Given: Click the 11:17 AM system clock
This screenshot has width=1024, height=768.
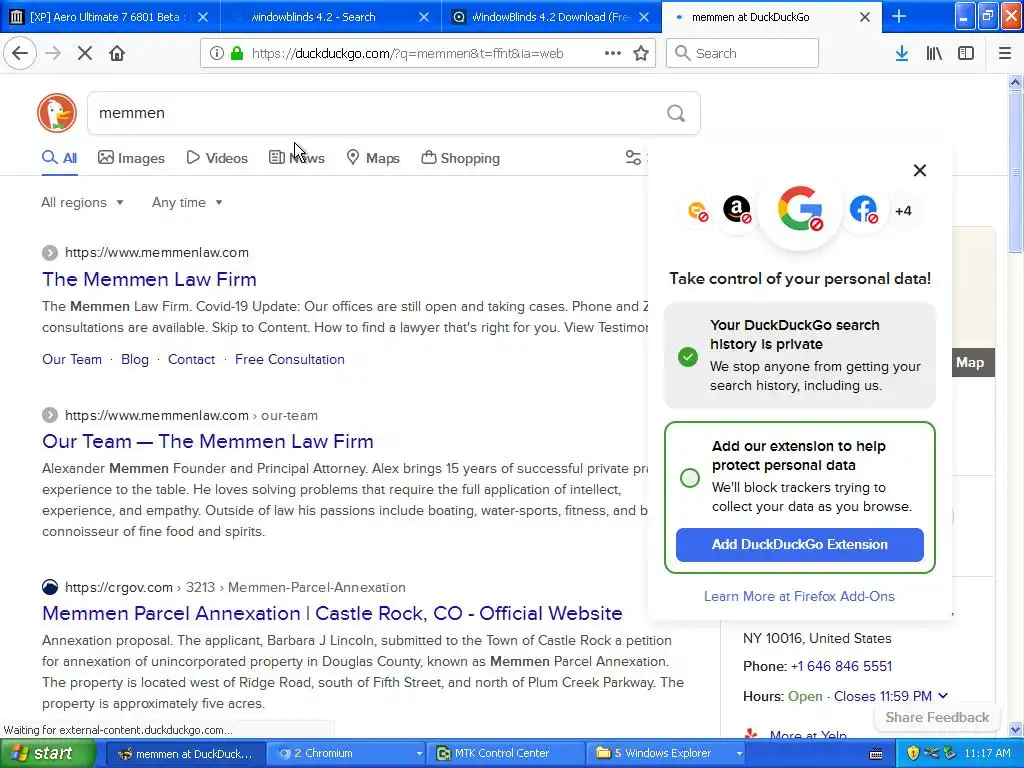Looking at the screenshot, I should (987, 753).
